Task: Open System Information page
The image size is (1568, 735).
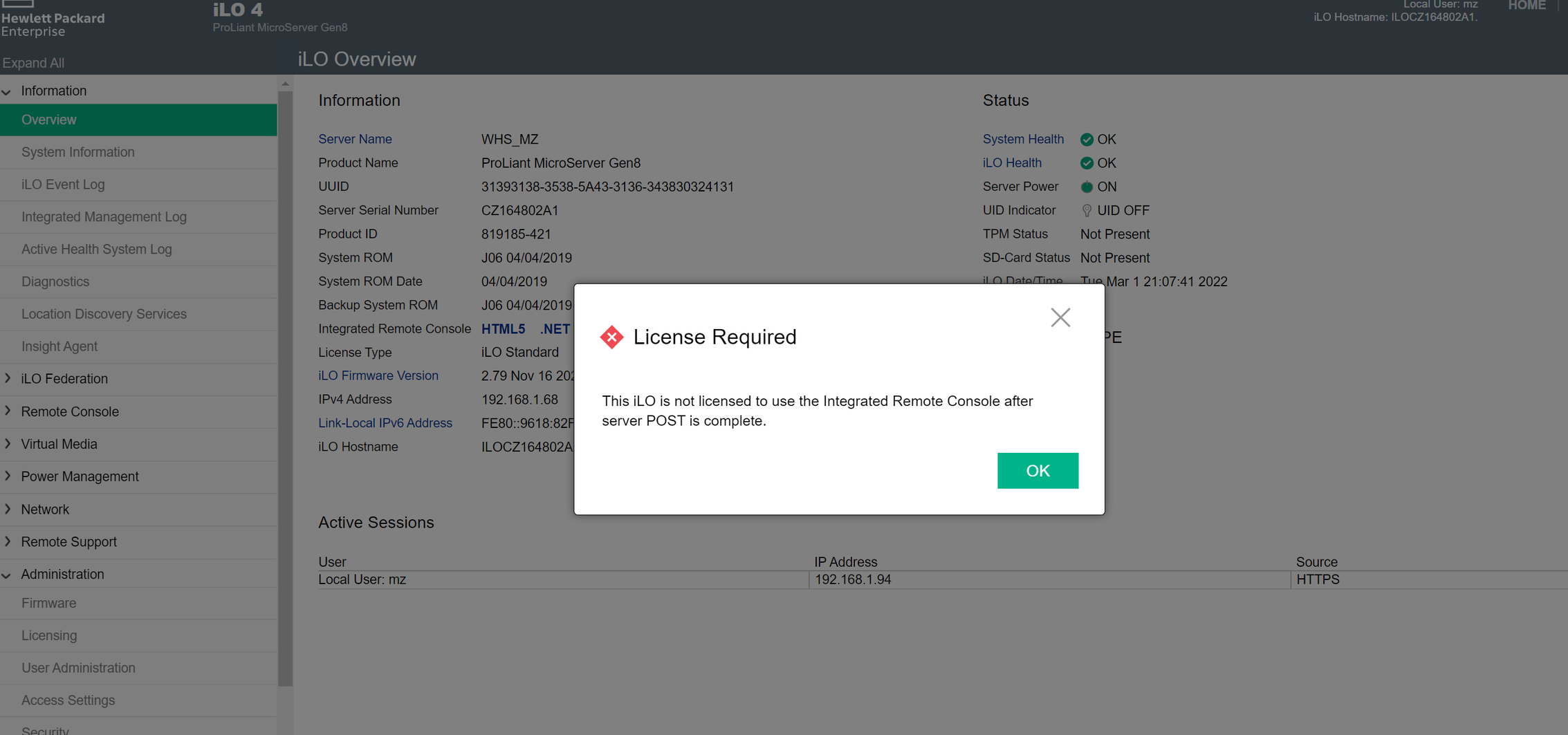Action: [138, 152]
